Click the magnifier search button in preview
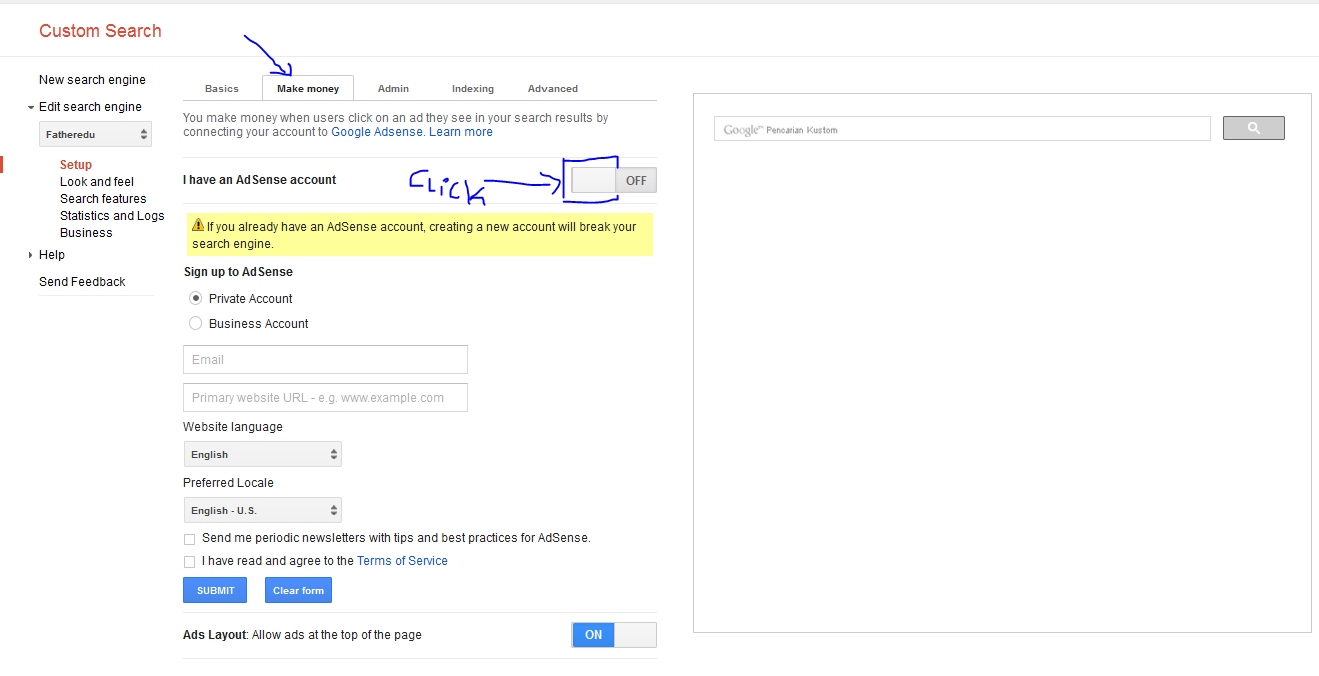This screenshot has height=676, width=1319. [1253, 128]
